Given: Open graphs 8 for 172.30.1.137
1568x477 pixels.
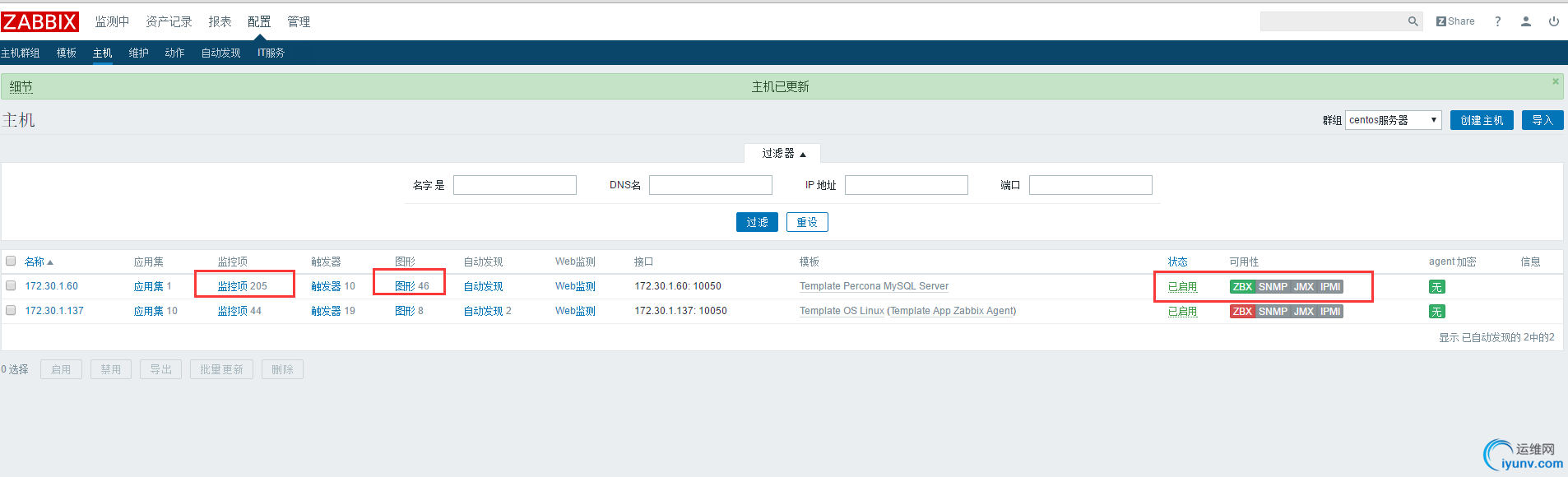Looking at the screenshot, I should 405,311.
